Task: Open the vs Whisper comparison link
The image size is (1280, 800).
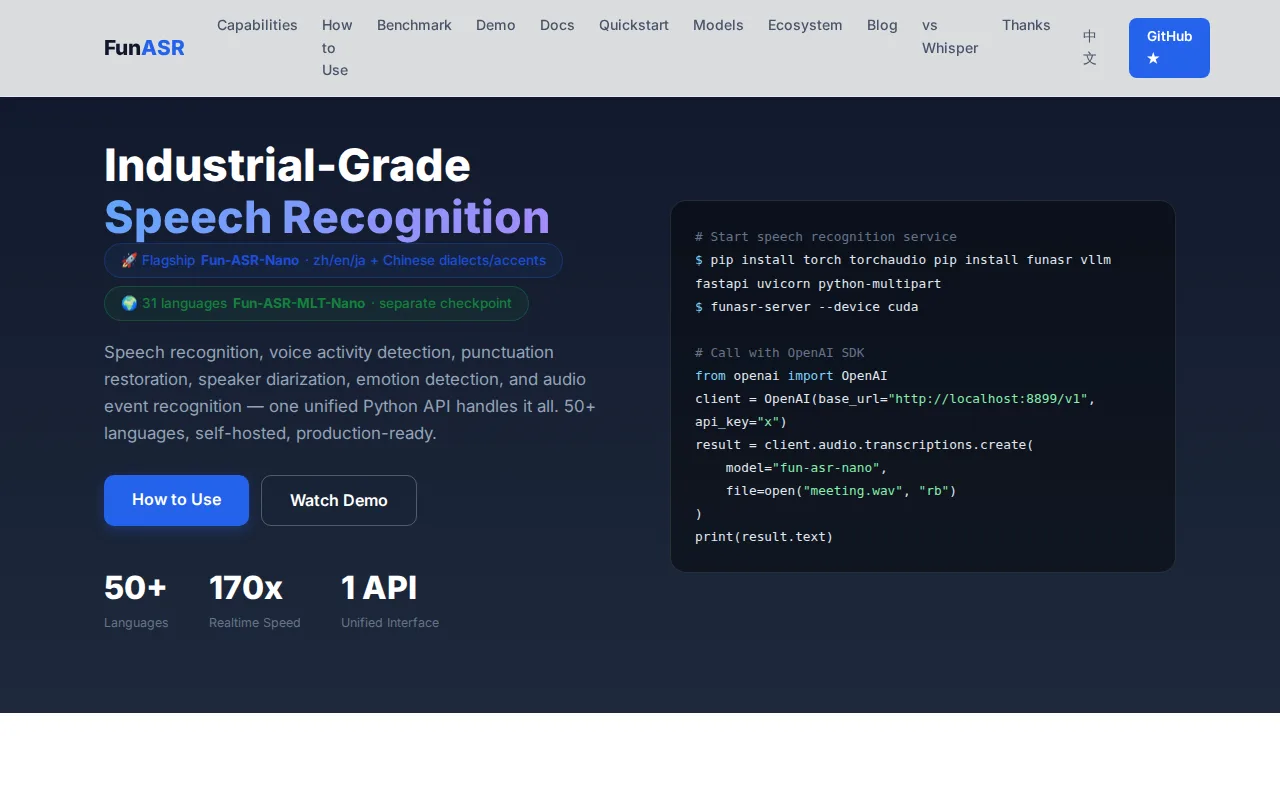Action: coord(950,36)
